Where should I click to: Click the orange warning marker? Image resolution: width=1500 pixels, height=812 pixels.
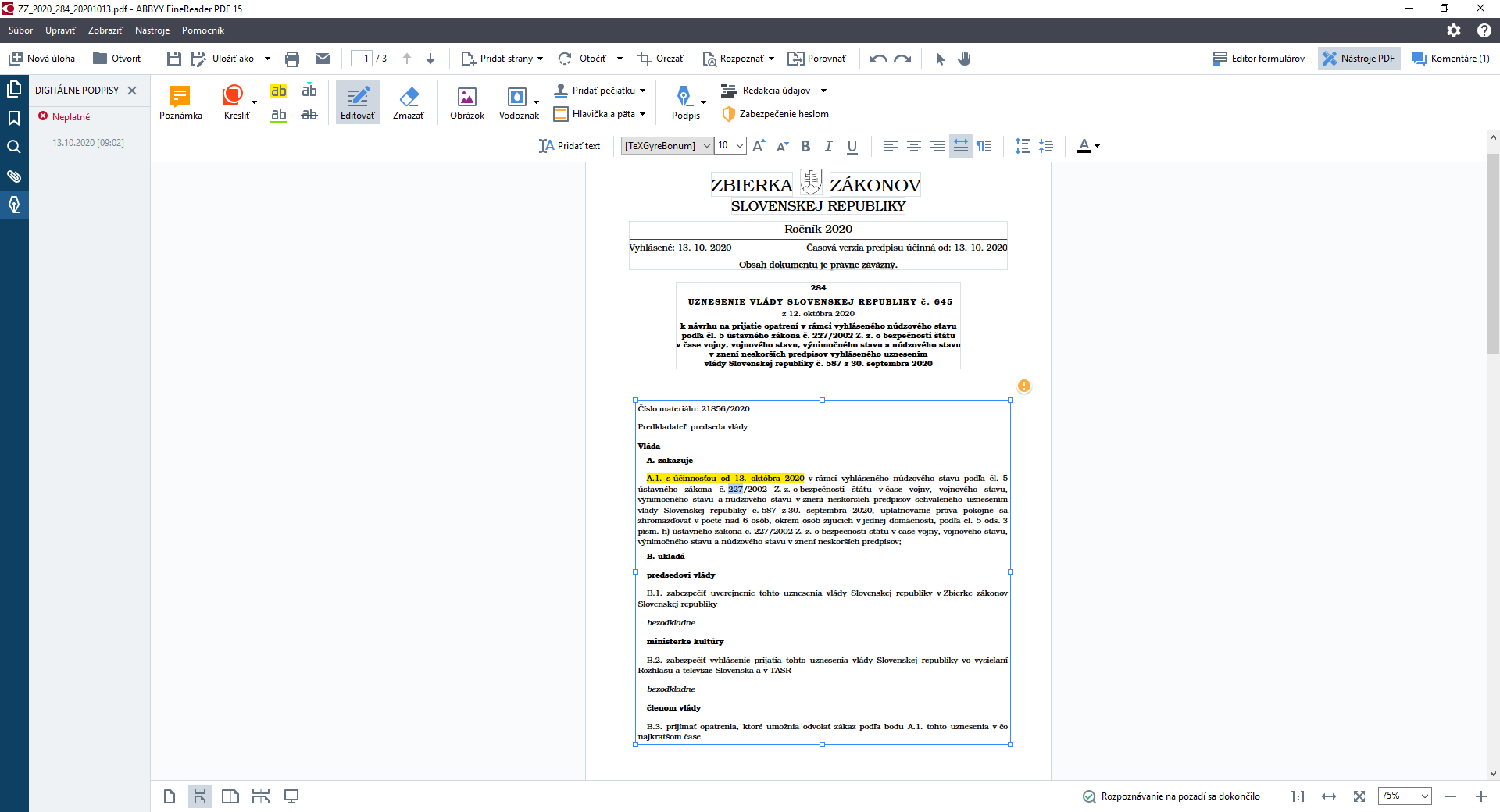[1024, 386]
